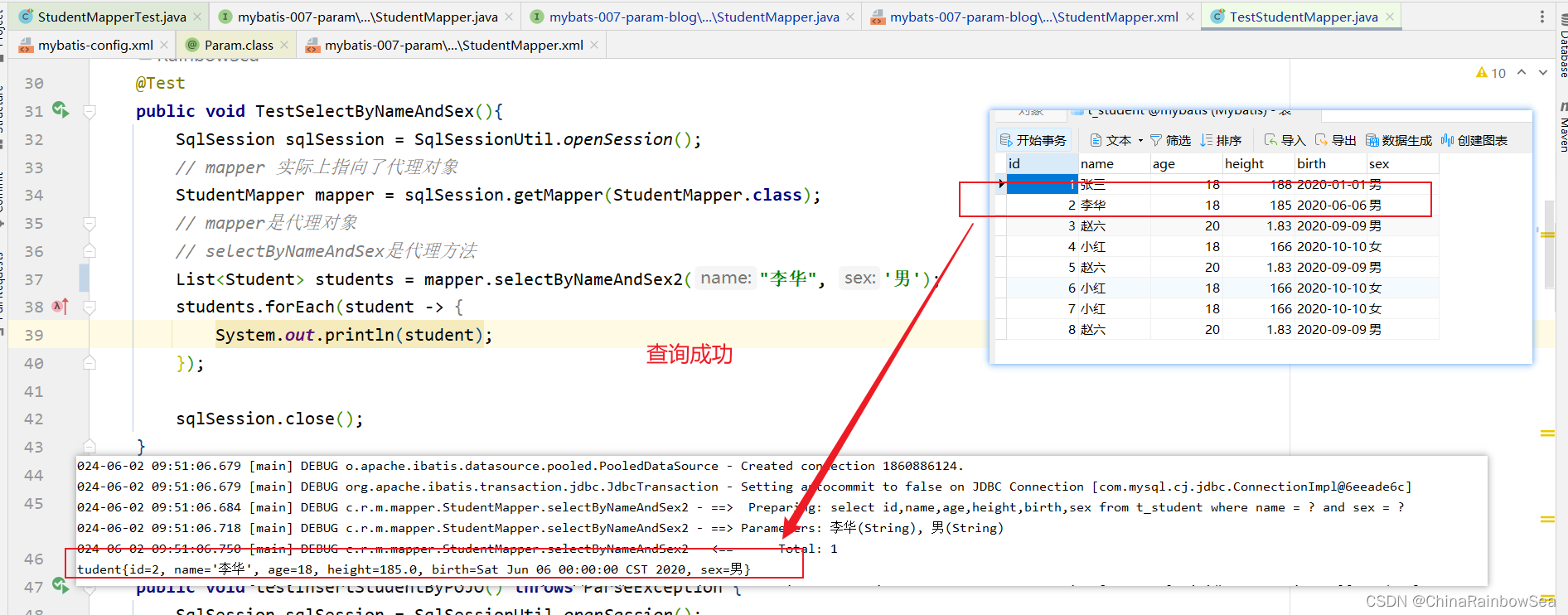Click birth cell 2020-06-06 in table
Image resolution: width=1568 pixels, height=615 pixels.
tap(1331, 205)
